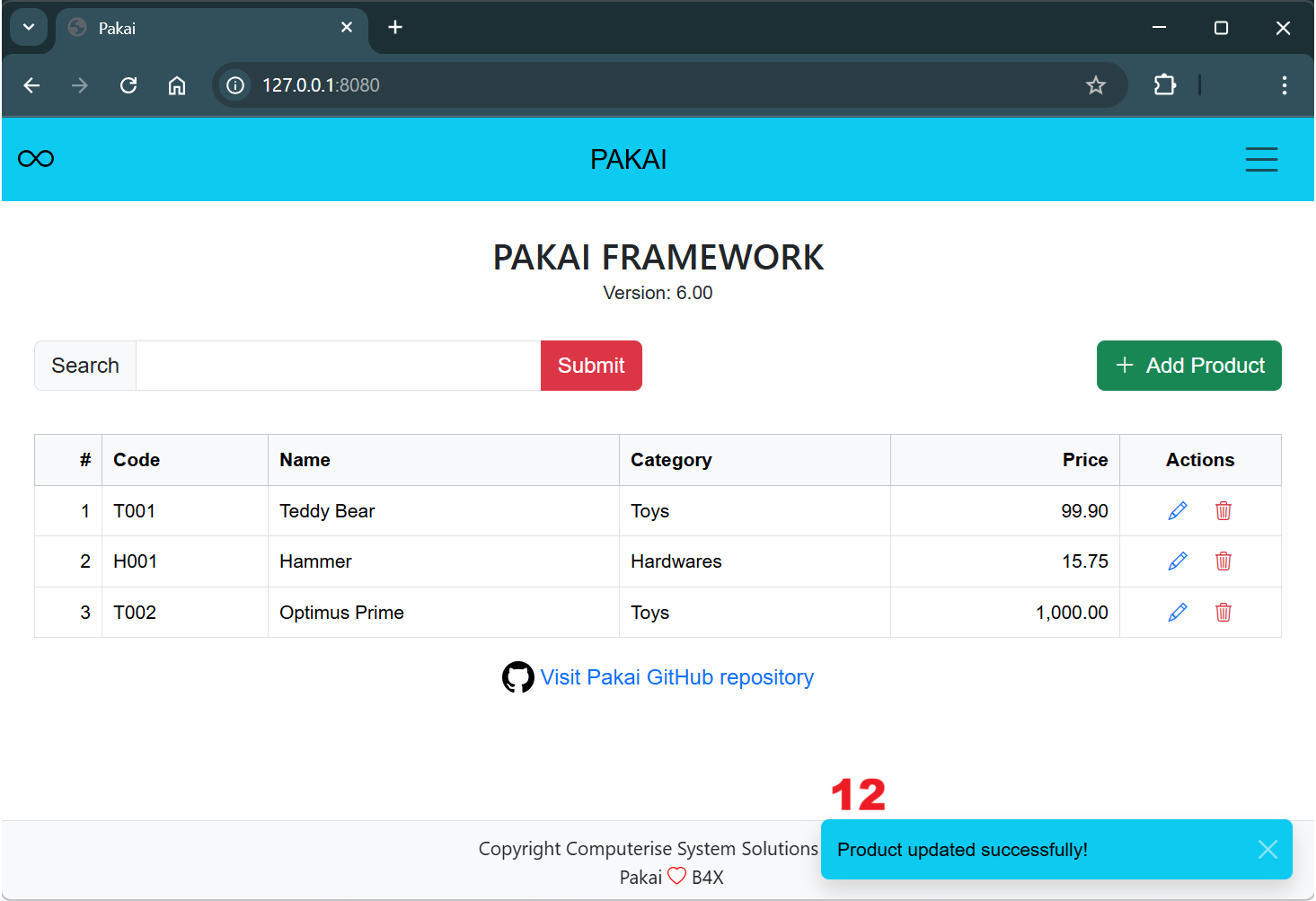Focus the Search text field
1316x901 pixels.
pyautogui.click(x=339, y=366)
